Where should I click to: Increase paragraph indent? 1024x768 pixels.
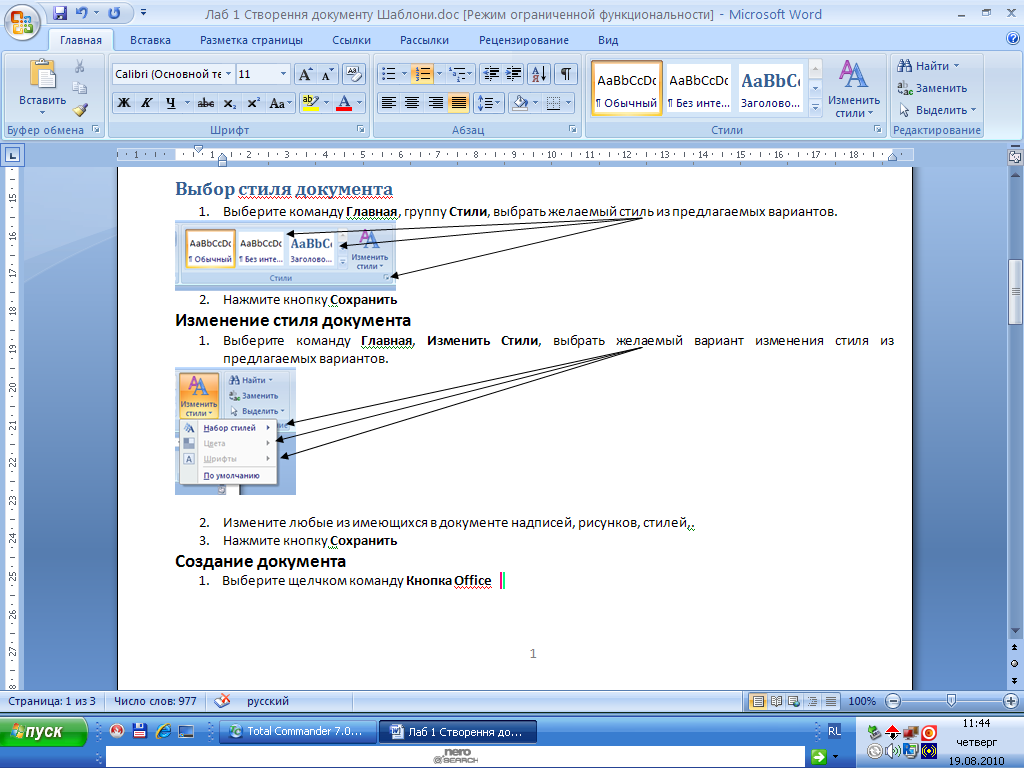514,74
